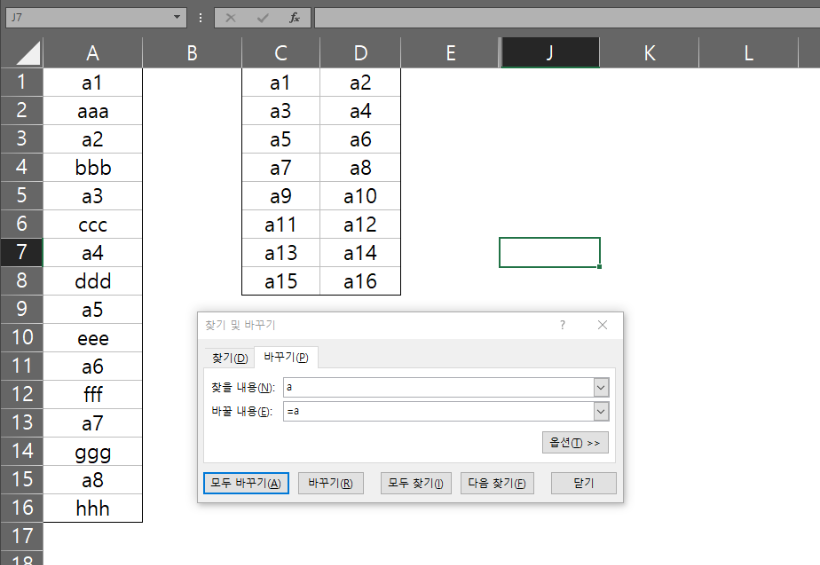
Task: Click the Name Box showing J7
Action: (x=88, y=17)
